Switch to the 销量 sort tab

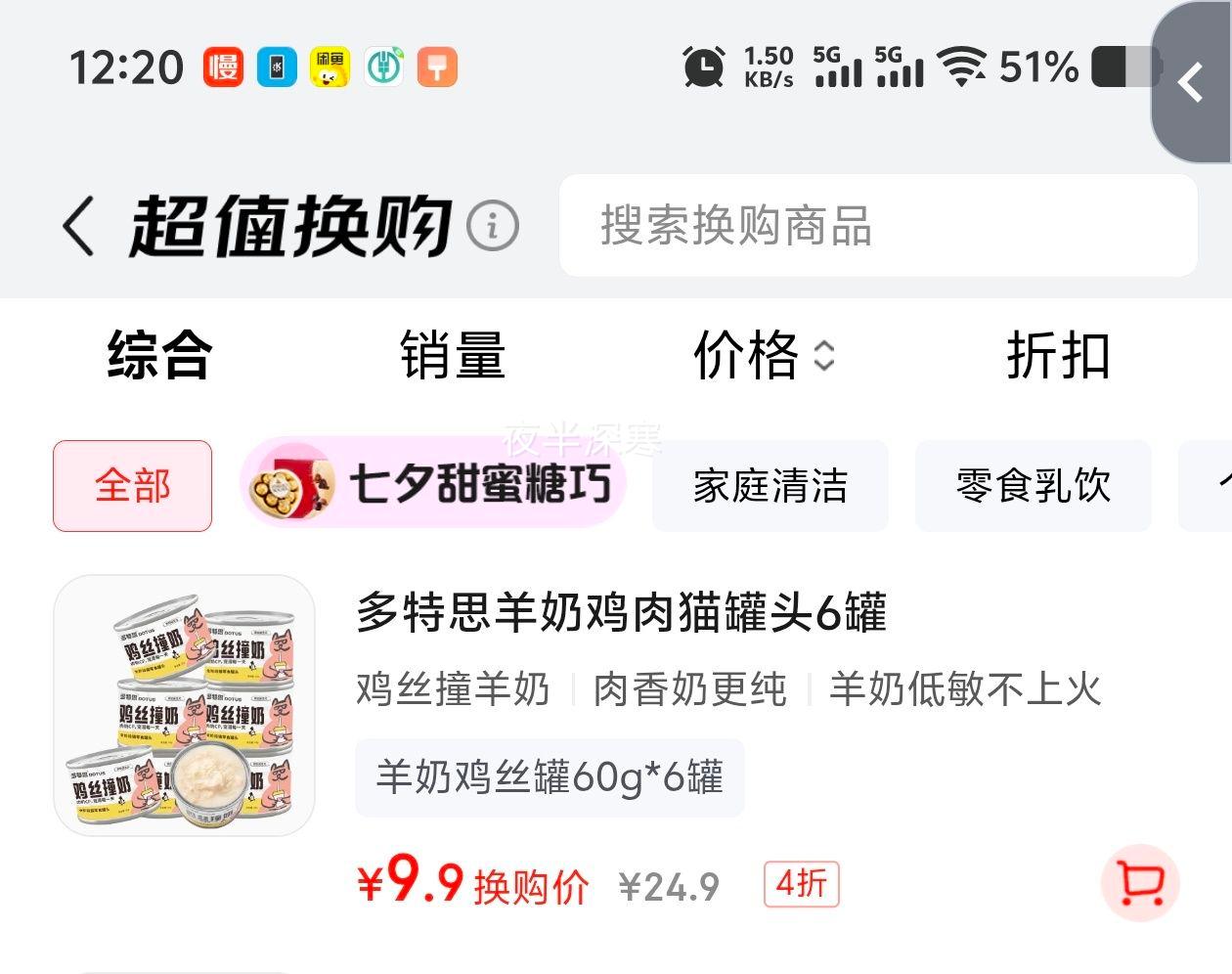453,355
